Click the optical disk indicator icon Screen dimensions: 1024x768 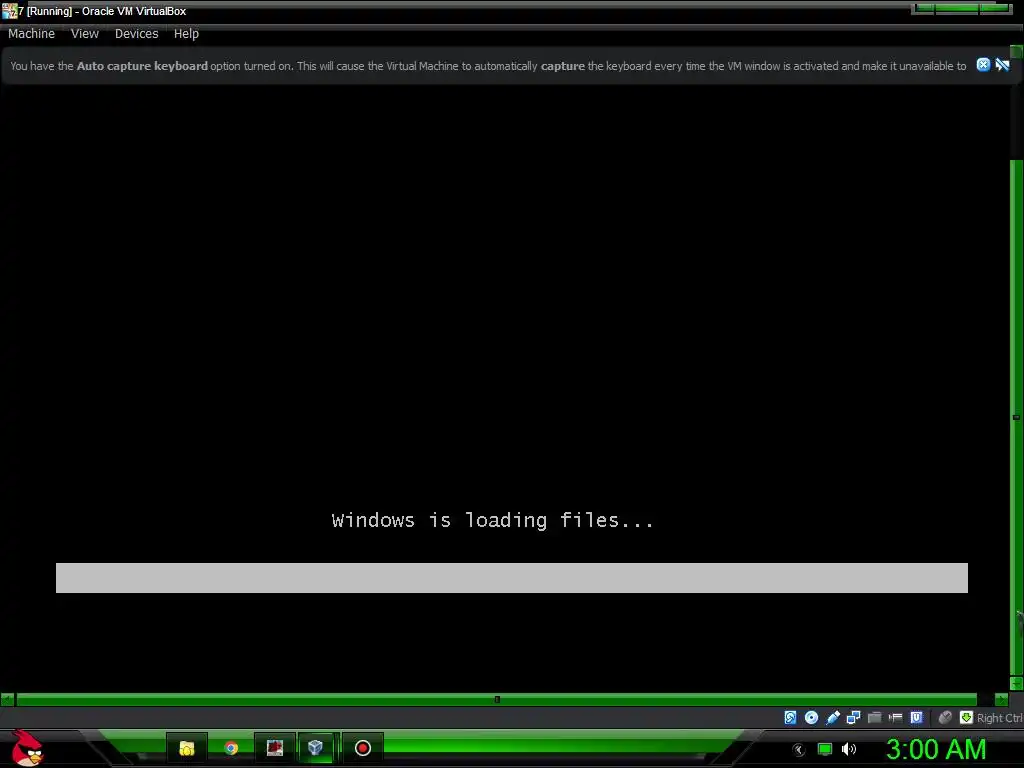(x=811, y=718)
